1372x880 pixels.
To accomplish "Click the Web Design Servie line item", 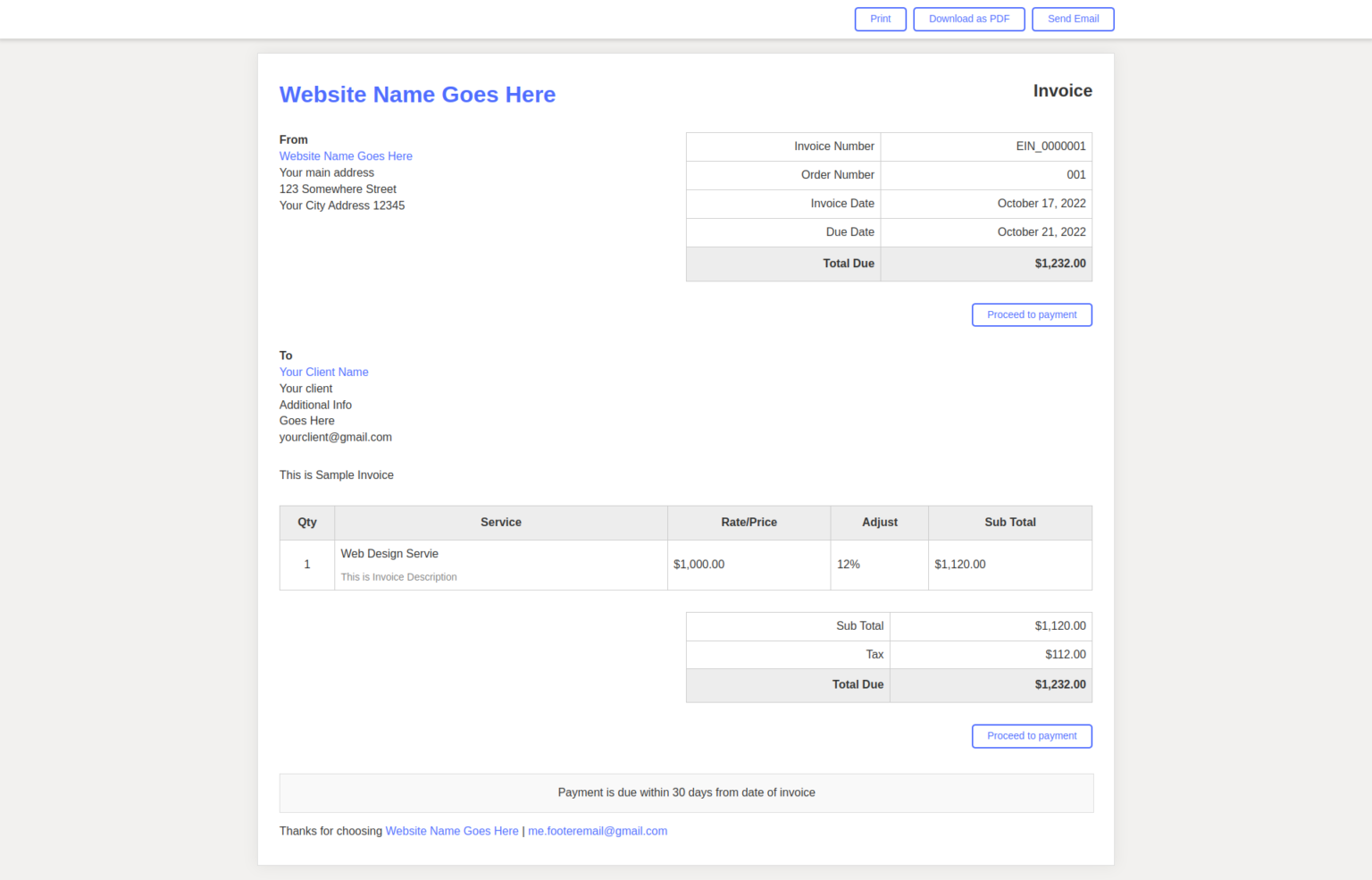I will pos(389,554).
